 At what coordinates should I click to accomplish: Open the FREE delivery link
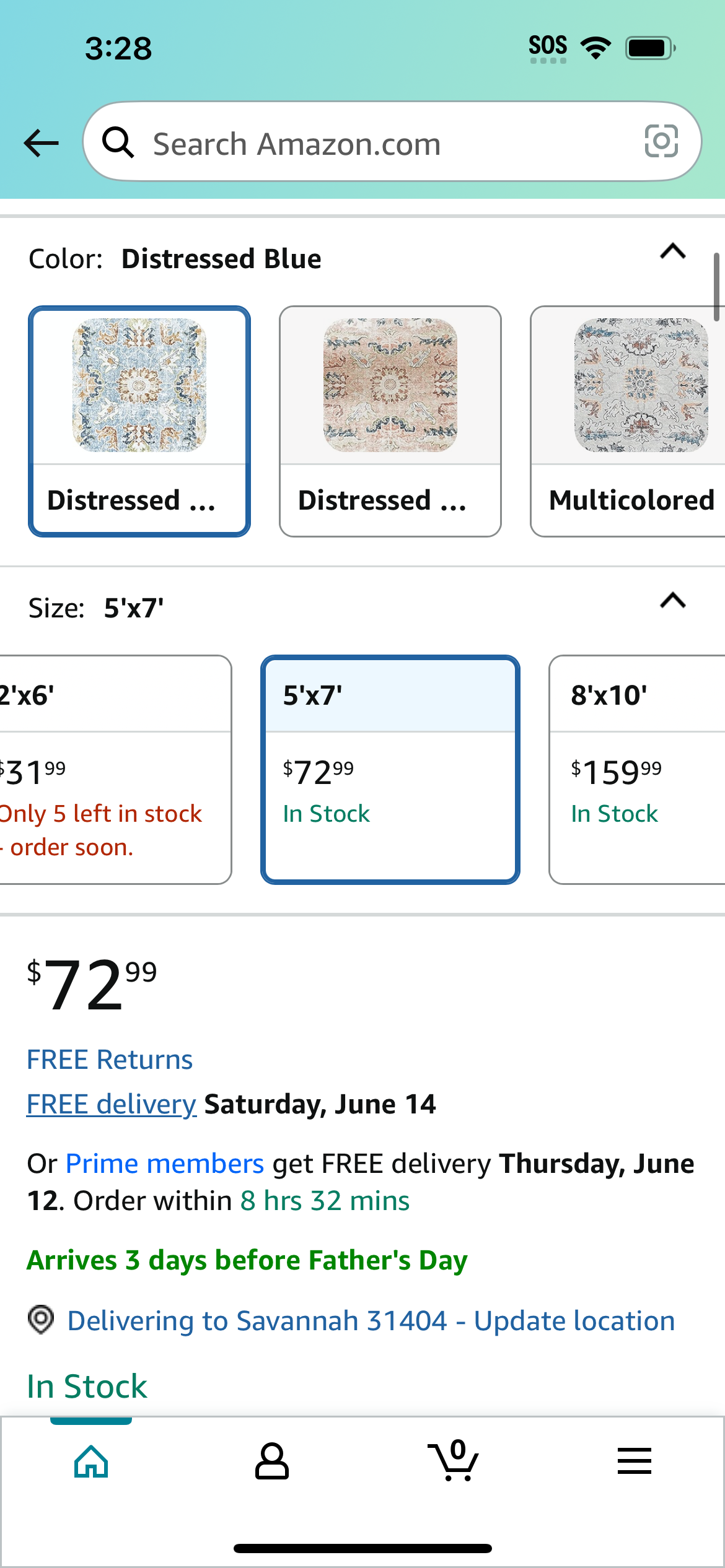(x=112, y=1104)
